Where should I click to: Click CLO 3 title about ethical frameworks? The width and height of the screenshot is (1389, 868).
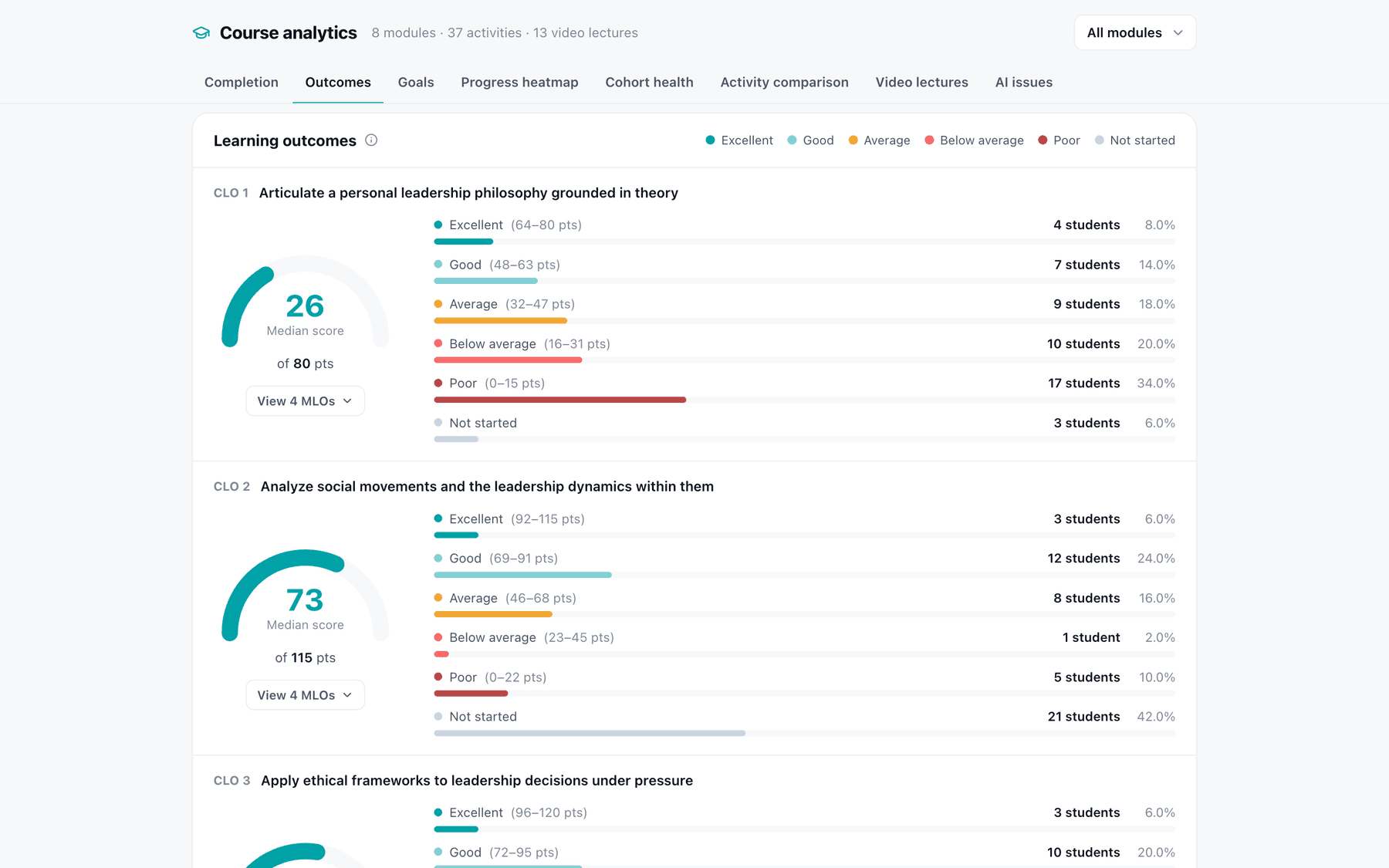pos(477,781)
